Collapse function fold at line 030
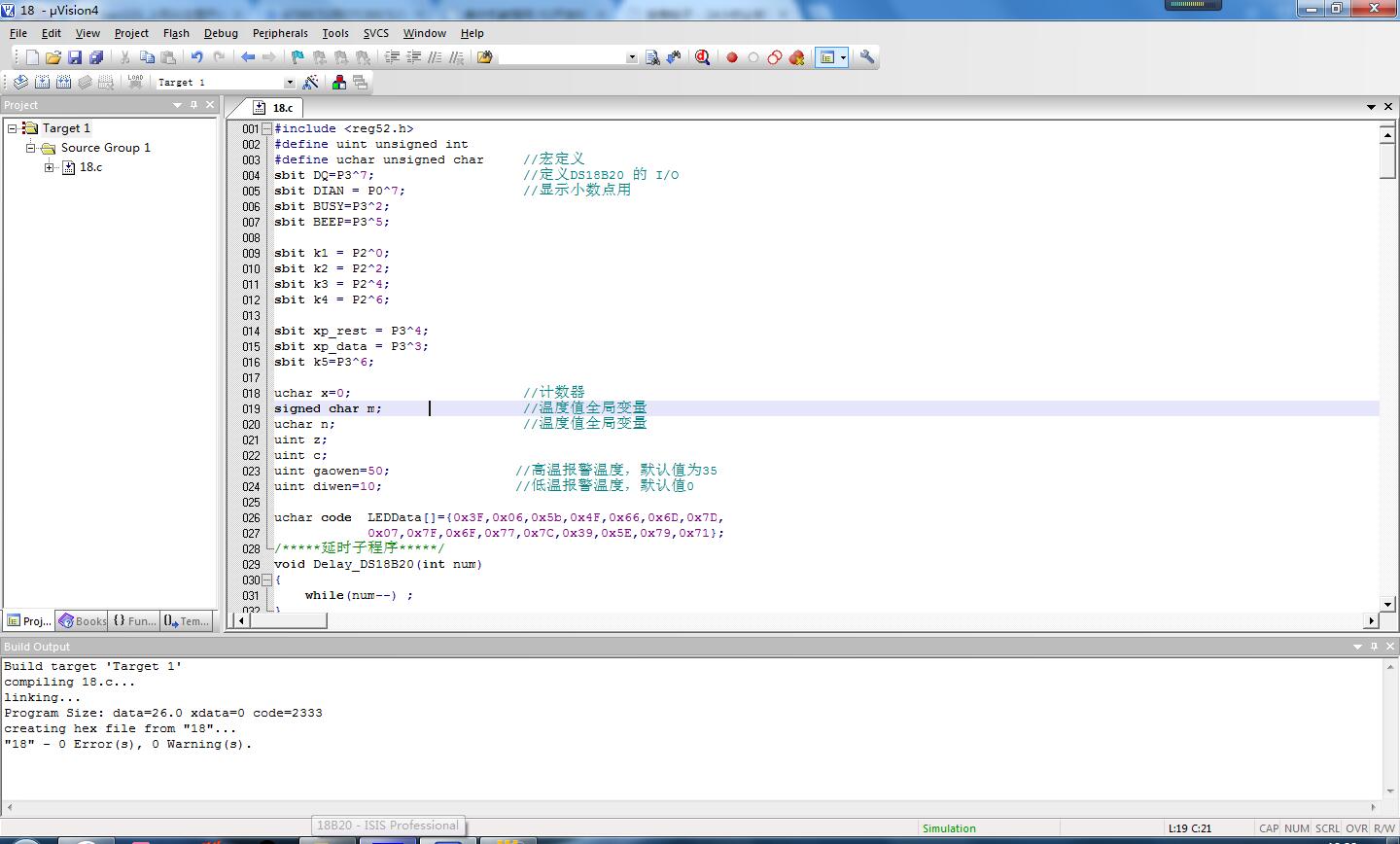This screenshot has width=1400, height=844. click(x=266, y=580)
